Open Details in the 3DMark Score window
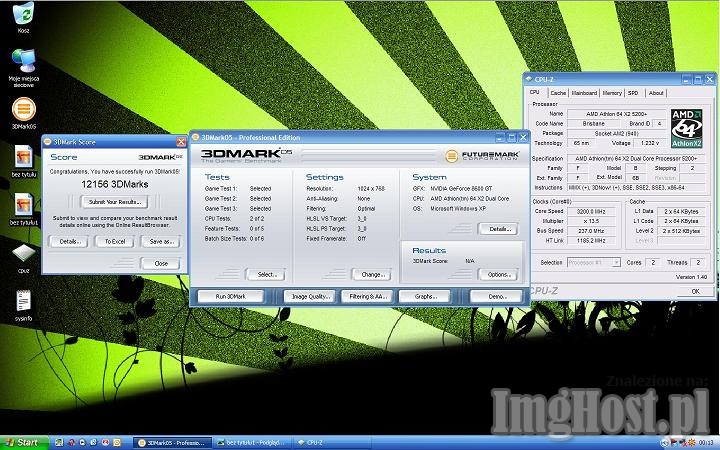The height and width of the screenshot is (450, 720). pyautogui.click(x=68, y=242)
